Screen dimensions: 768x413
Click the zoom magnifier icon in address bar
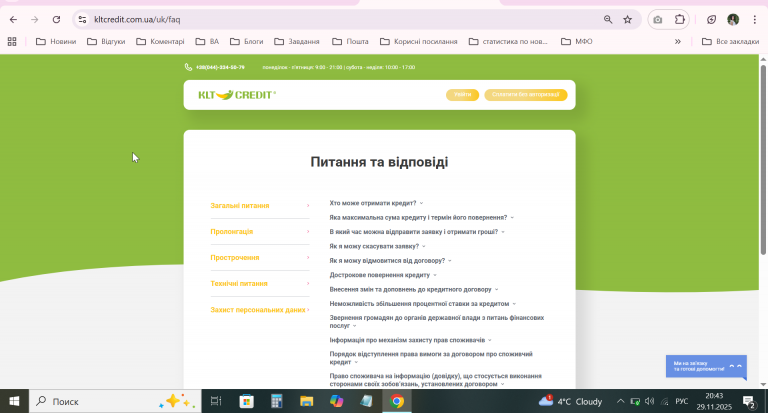tap(608, 20)
